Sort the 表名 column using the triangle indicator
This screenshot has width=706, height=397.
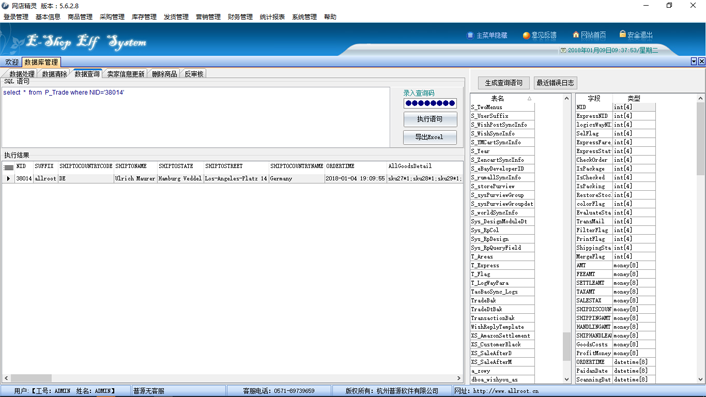click(x=530, y=98)
